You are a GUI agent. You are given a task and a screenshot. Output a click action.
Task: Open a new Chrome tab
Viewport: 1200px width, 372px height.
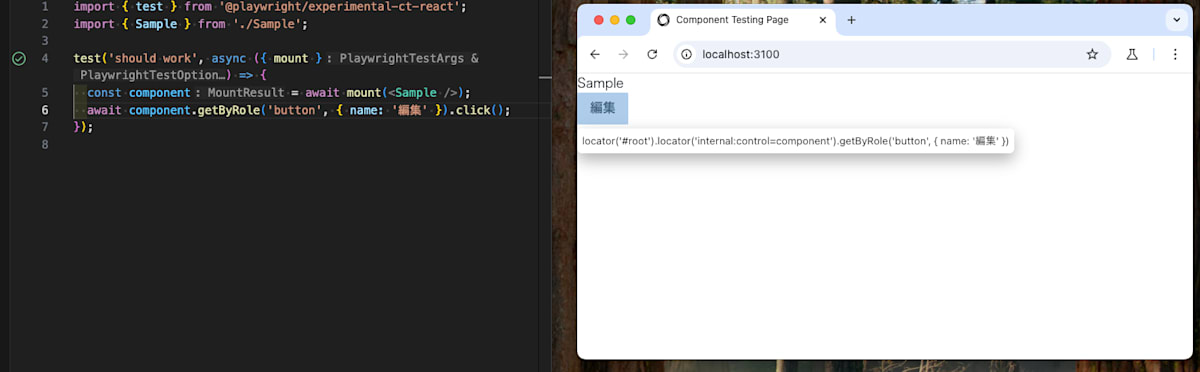point(851,20)
